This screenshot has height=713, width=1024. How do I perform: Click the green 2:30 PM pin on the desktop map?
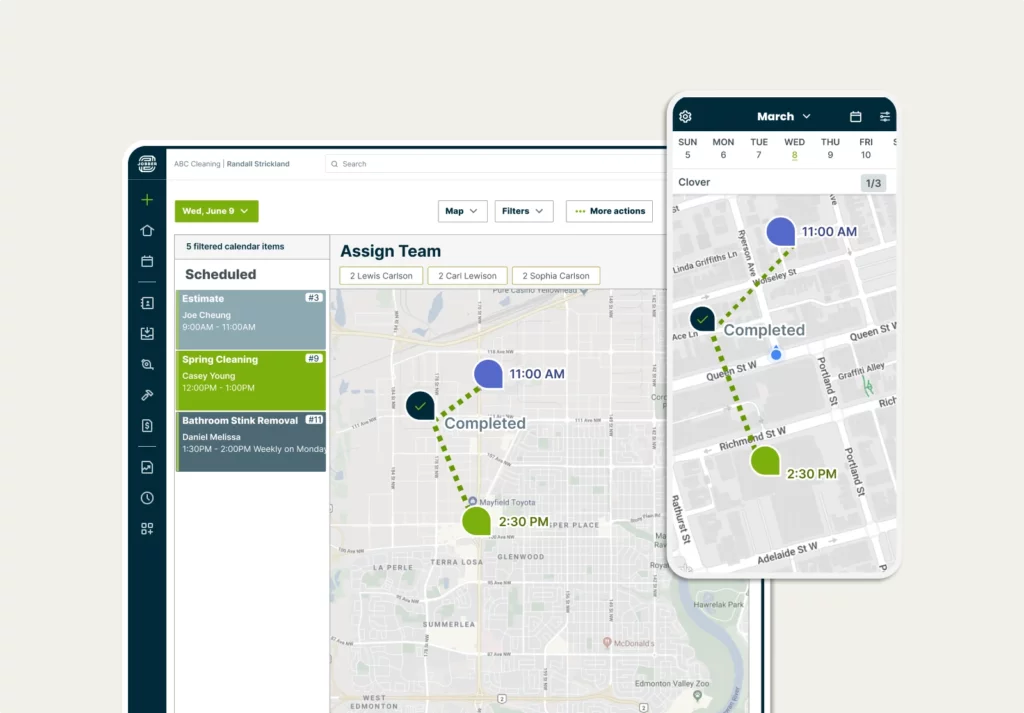476,522
